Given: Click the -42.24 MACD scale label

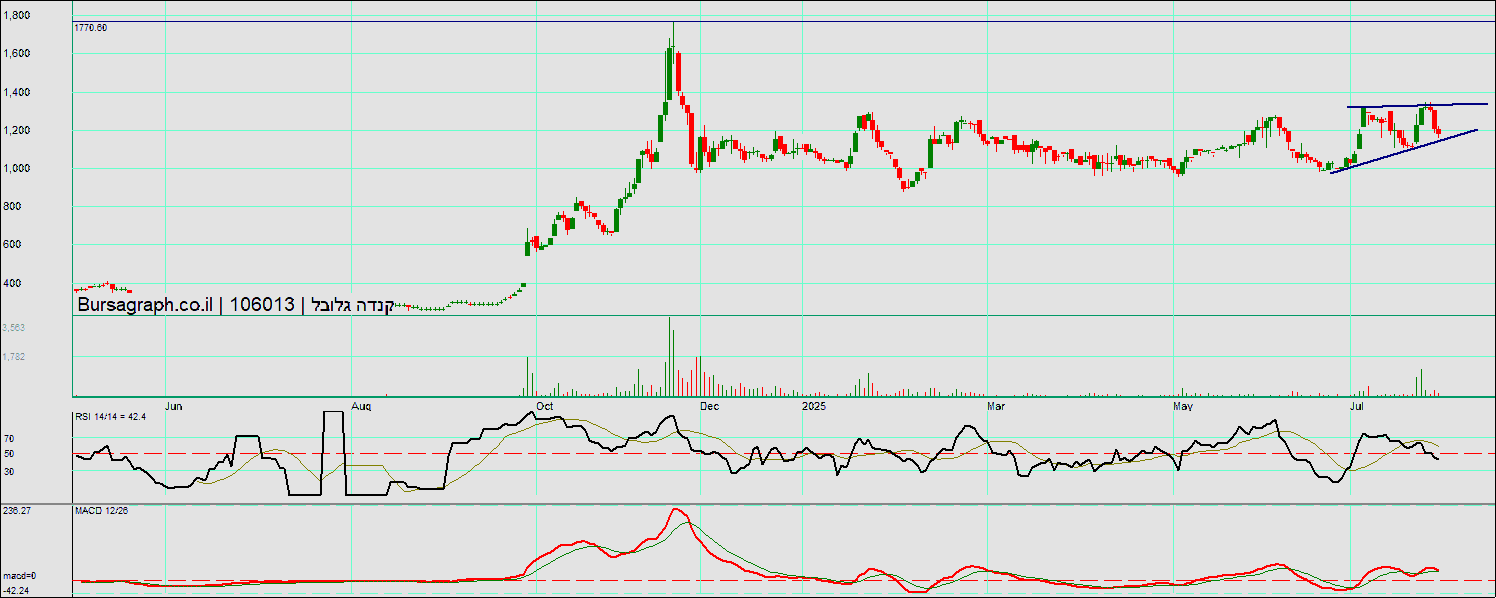Looking at the screenshot, I should [15, 590].
